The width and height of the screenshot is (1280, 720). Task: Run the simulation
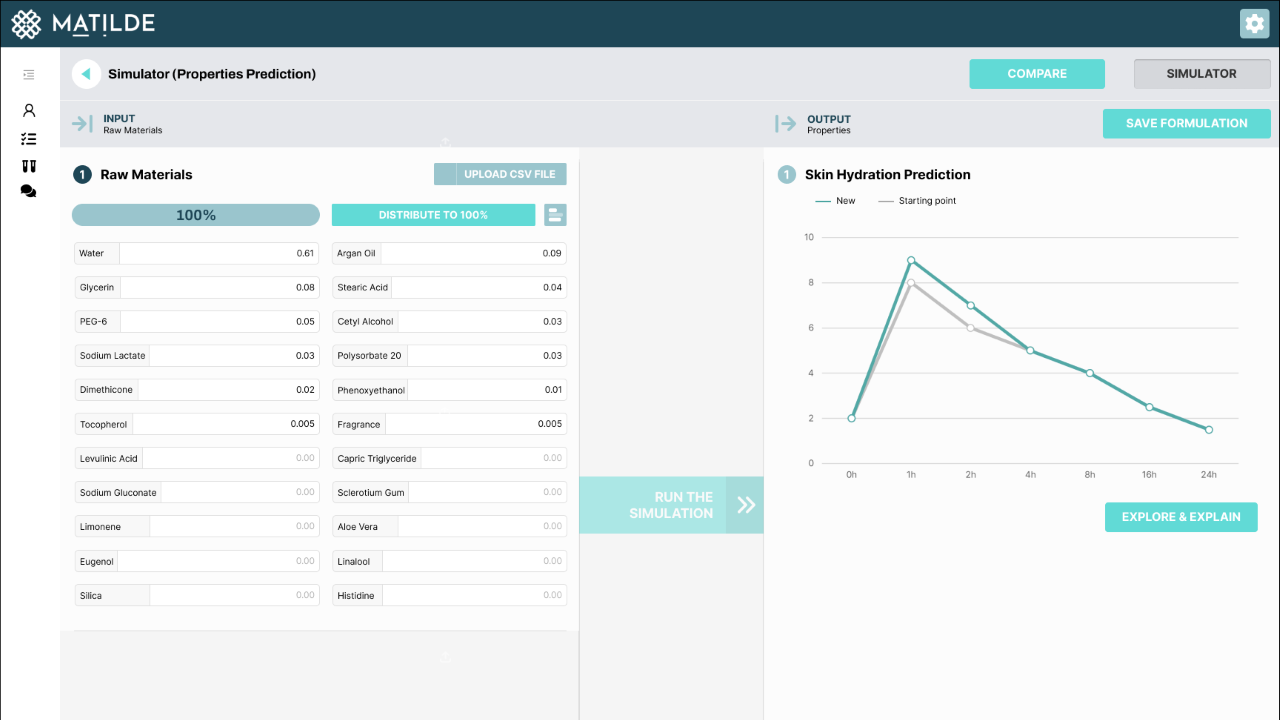[671, 505]
